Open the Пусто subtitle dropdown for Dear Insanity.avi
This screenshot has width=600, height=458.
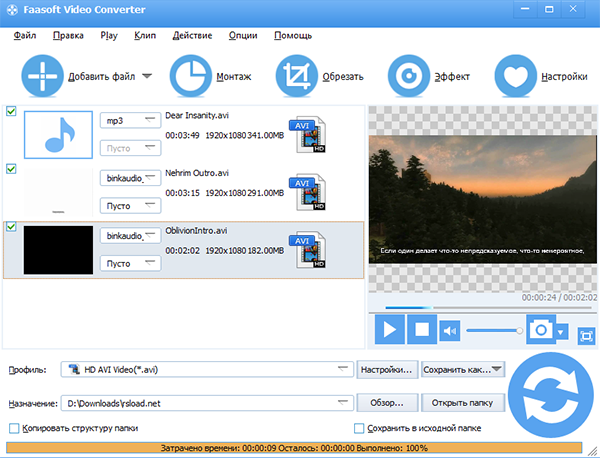[130, 148]
